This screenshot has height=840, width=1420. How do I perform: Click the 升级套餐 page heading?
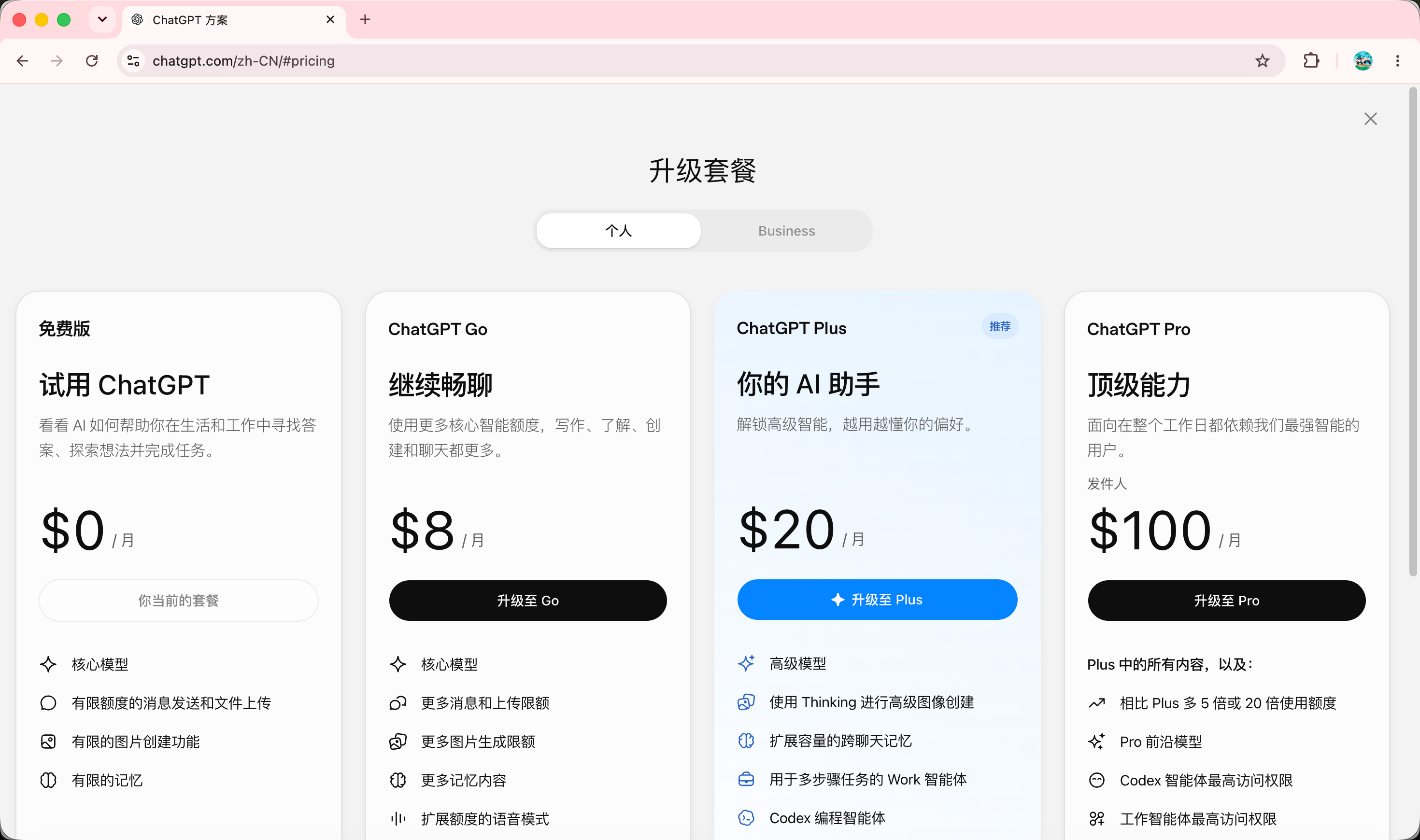(x=703, y=171)
